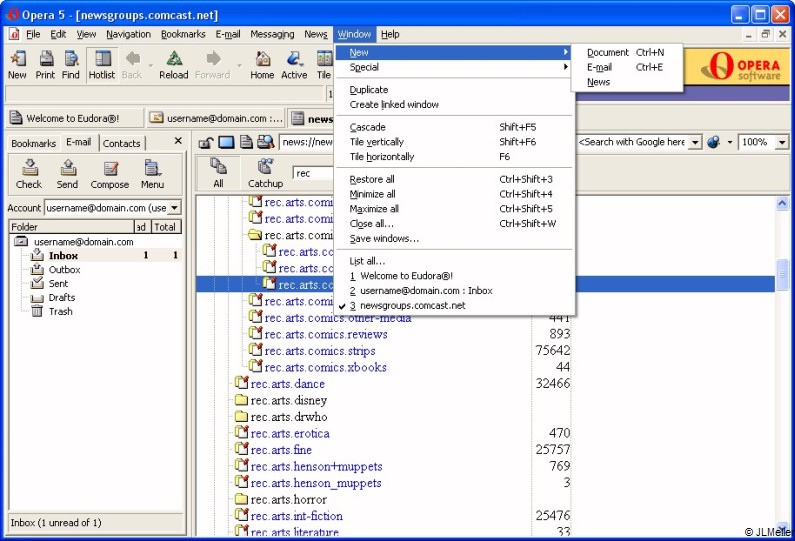Click the Total column header
Screen dimensions: 795x541
[x=165, y=227]
